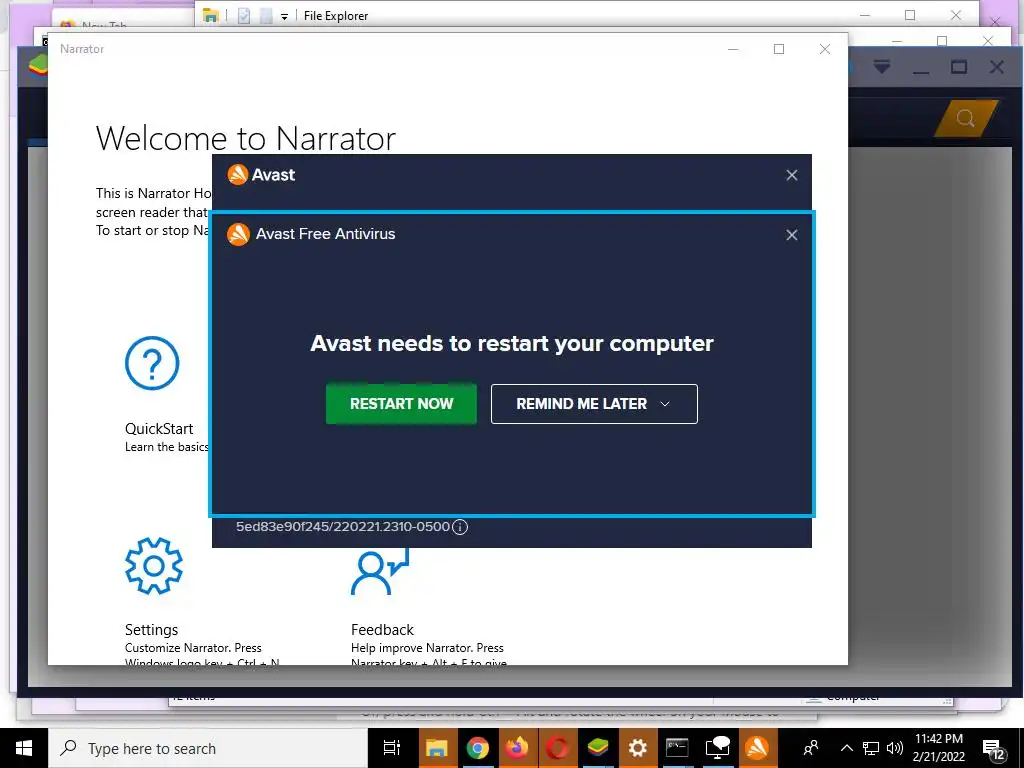Click the QuickStart label in Narrator

[159, 429]
